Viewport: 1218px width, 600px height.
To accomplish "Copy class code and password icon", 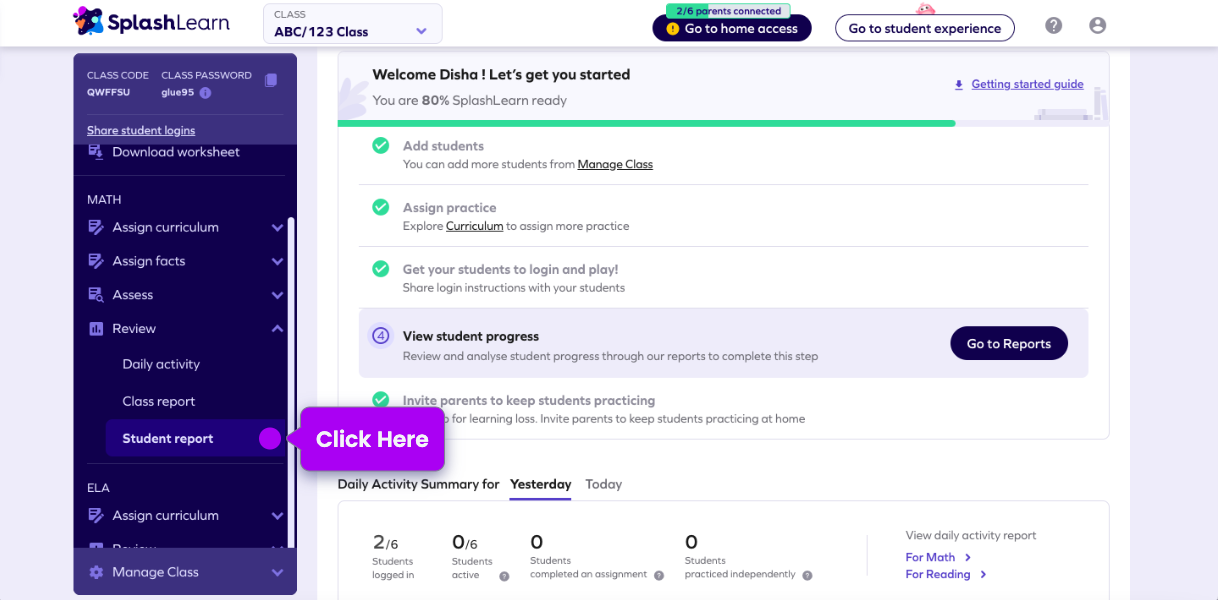I will click(271, 80).
